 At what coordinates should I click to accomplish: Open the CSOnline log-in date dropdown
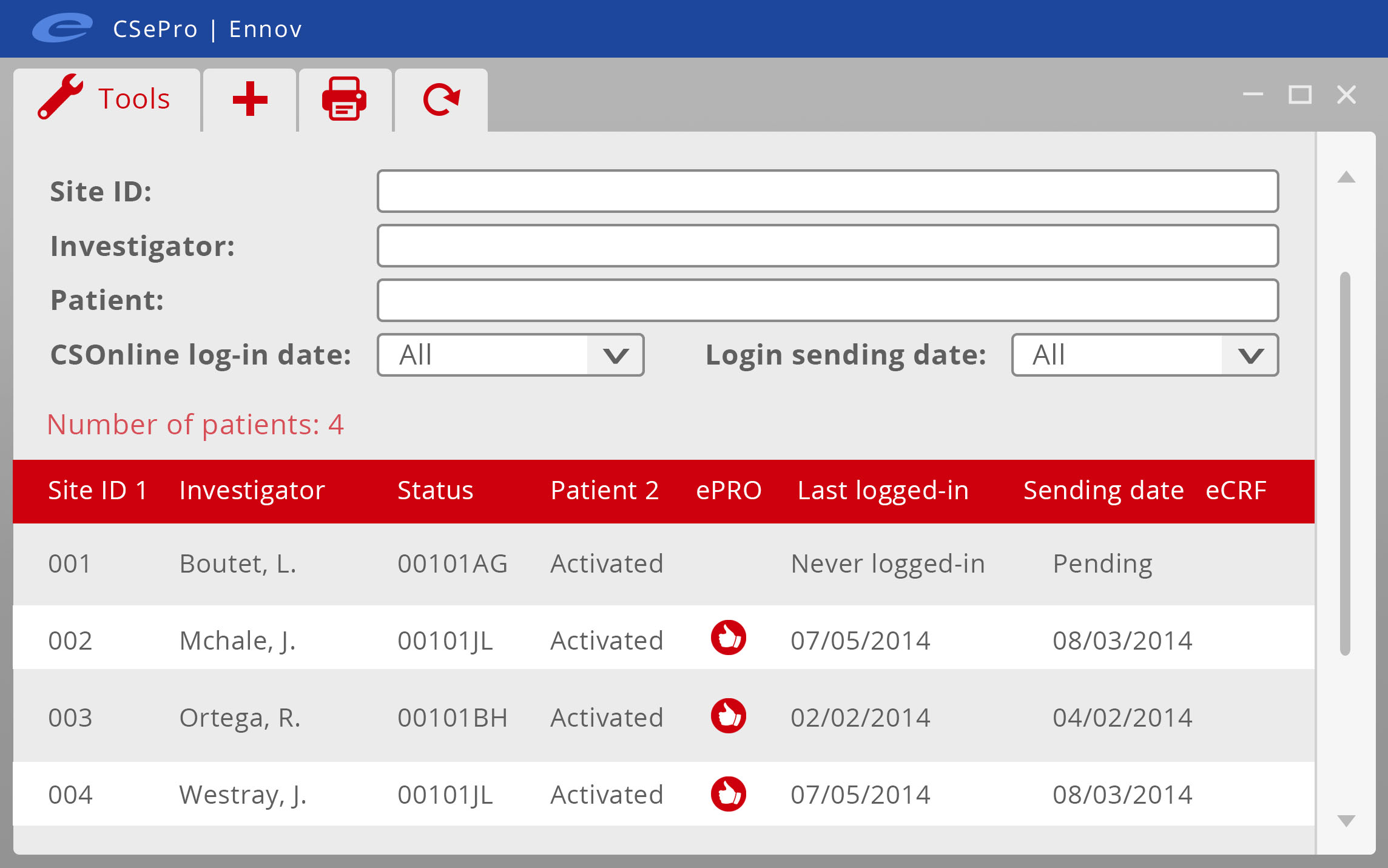510,355
